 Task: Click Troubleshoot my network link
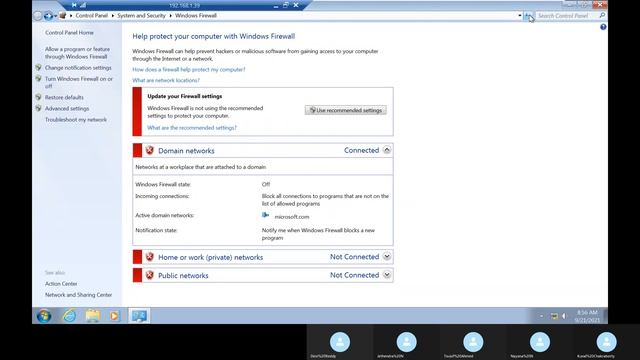(x=76, y=120)
